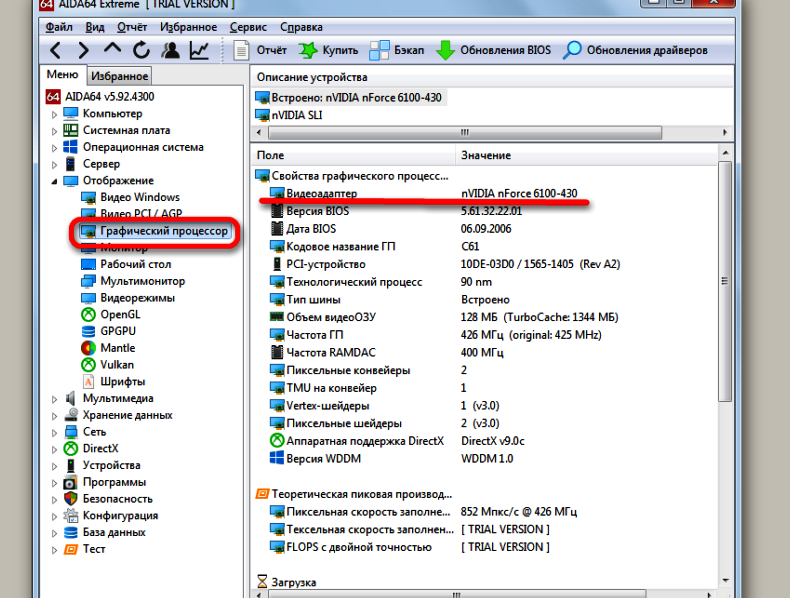Click the Отчёт report button
The image size is (790, 598).
[260, 50]
